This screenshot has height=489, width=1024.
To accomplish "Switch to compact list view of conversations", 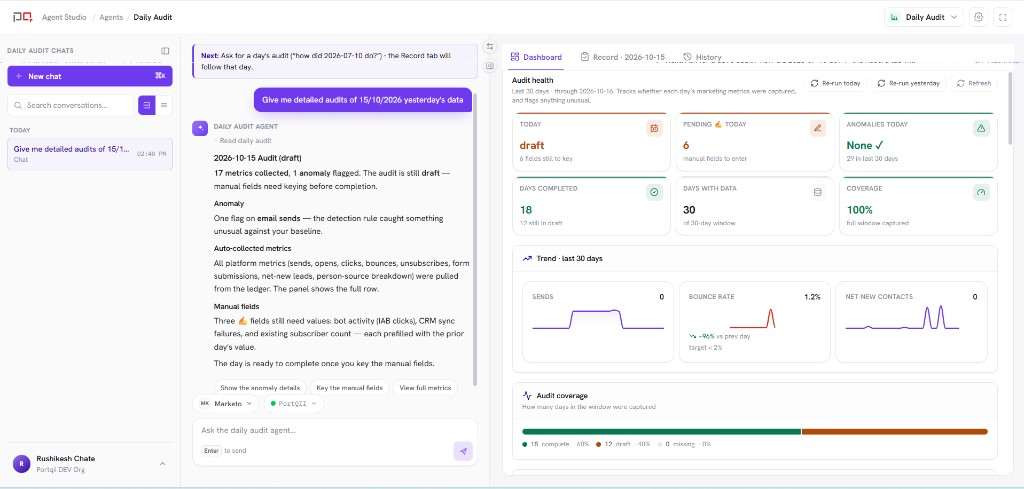I will click(x=164, y=105).
